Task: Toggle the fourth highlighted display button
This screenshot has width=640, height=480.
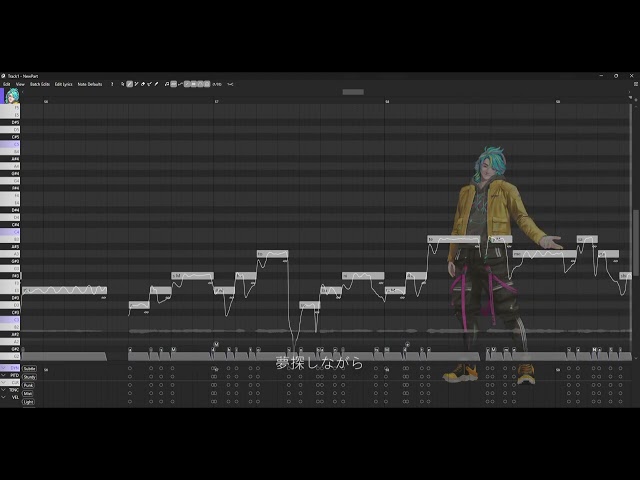Action: [207, 84]
